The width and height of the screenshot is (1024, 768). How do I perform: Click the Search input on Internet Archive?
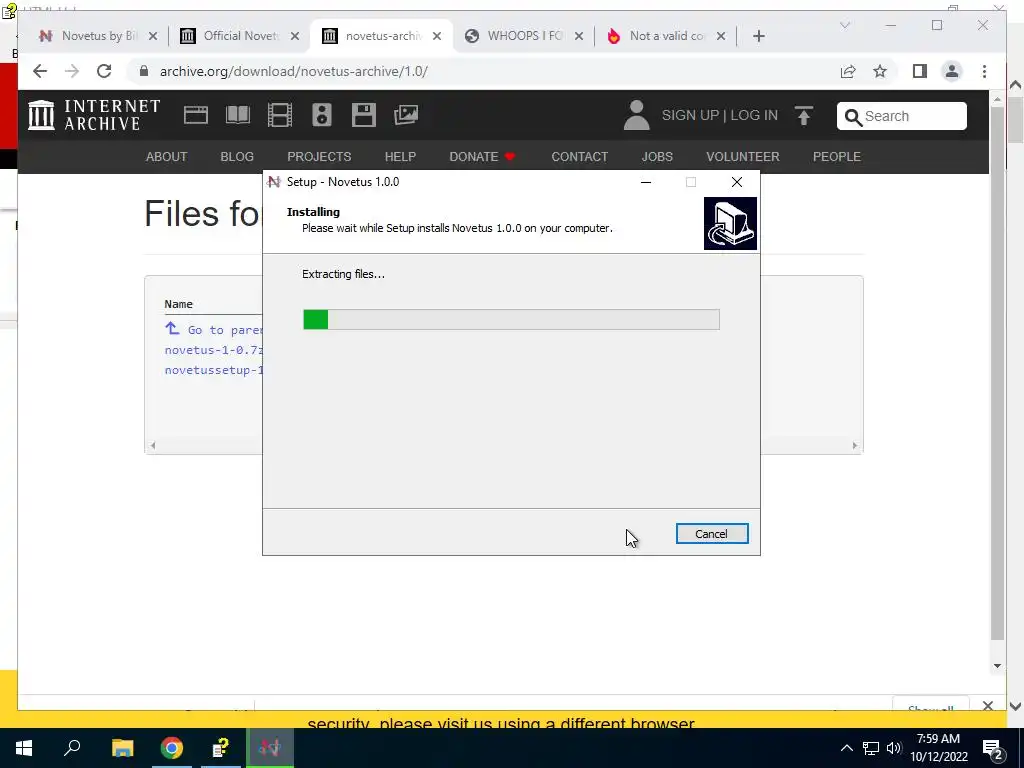click(x=902, y=116)
